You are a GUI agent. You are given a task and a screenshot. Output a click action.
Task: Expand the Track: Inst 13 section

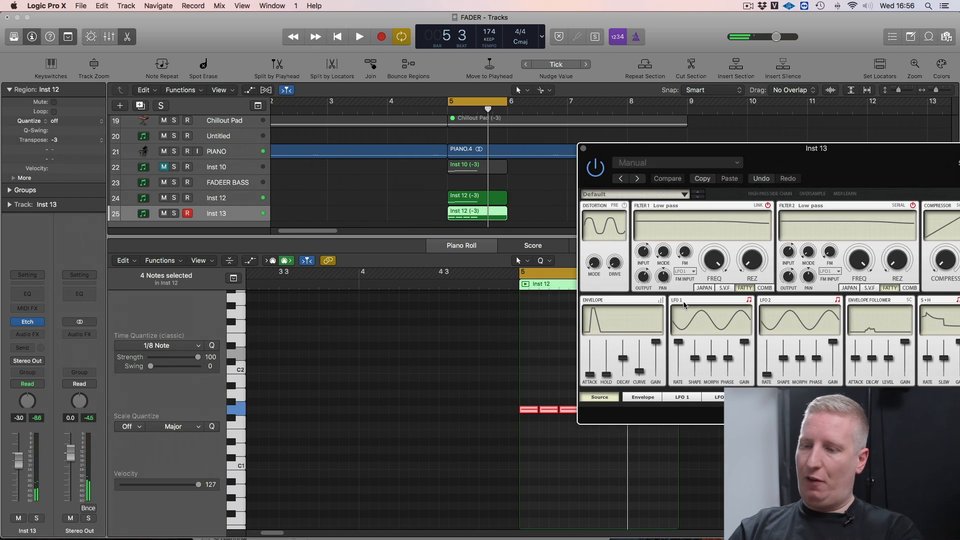coord(9,204)
